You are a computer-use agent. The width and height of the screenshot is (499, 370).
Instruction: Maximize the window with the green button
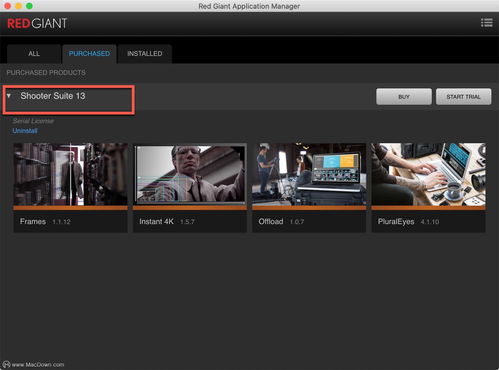[29, 6]
